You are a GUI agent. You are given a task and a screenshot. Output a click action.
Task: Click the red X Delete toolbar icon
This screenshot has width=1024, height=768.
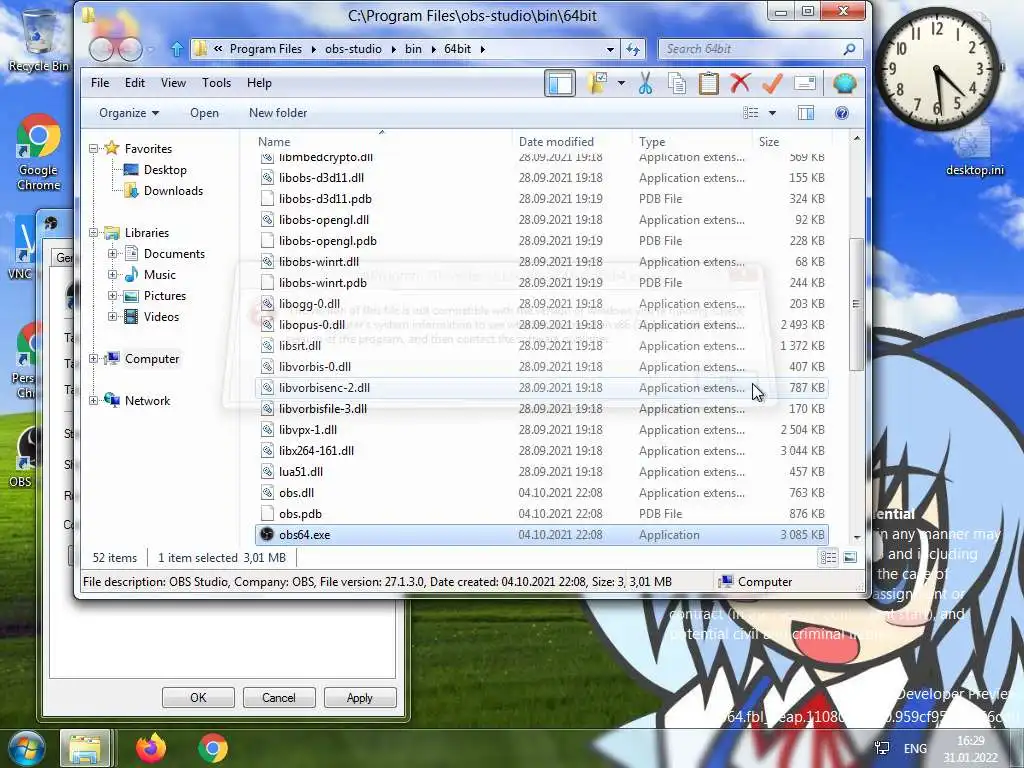pos(740,83)
